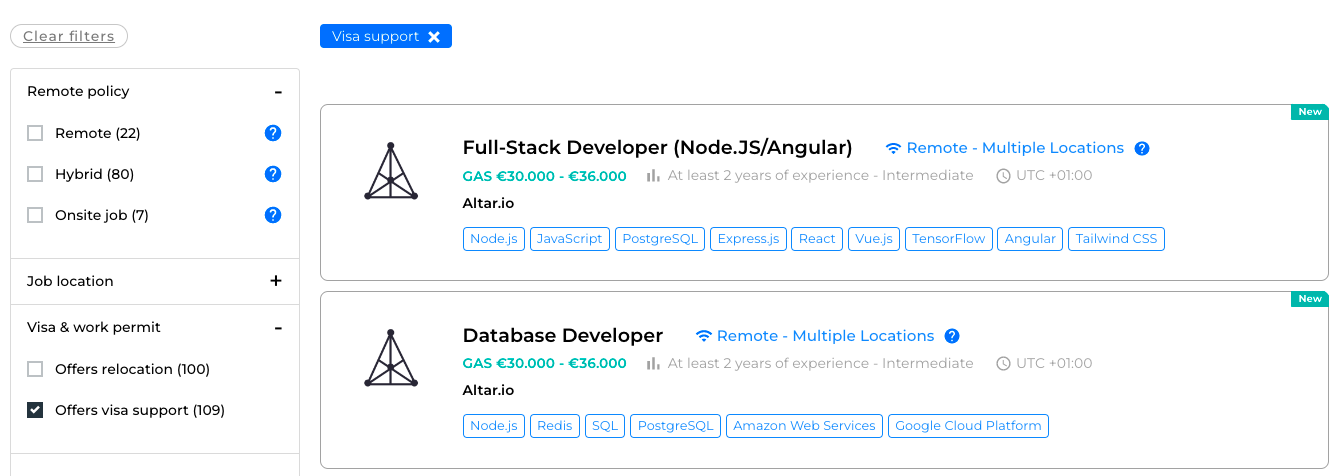
Task: Collapse the Remote policy section
Action: pyautogui.click(x=278, y=92)
